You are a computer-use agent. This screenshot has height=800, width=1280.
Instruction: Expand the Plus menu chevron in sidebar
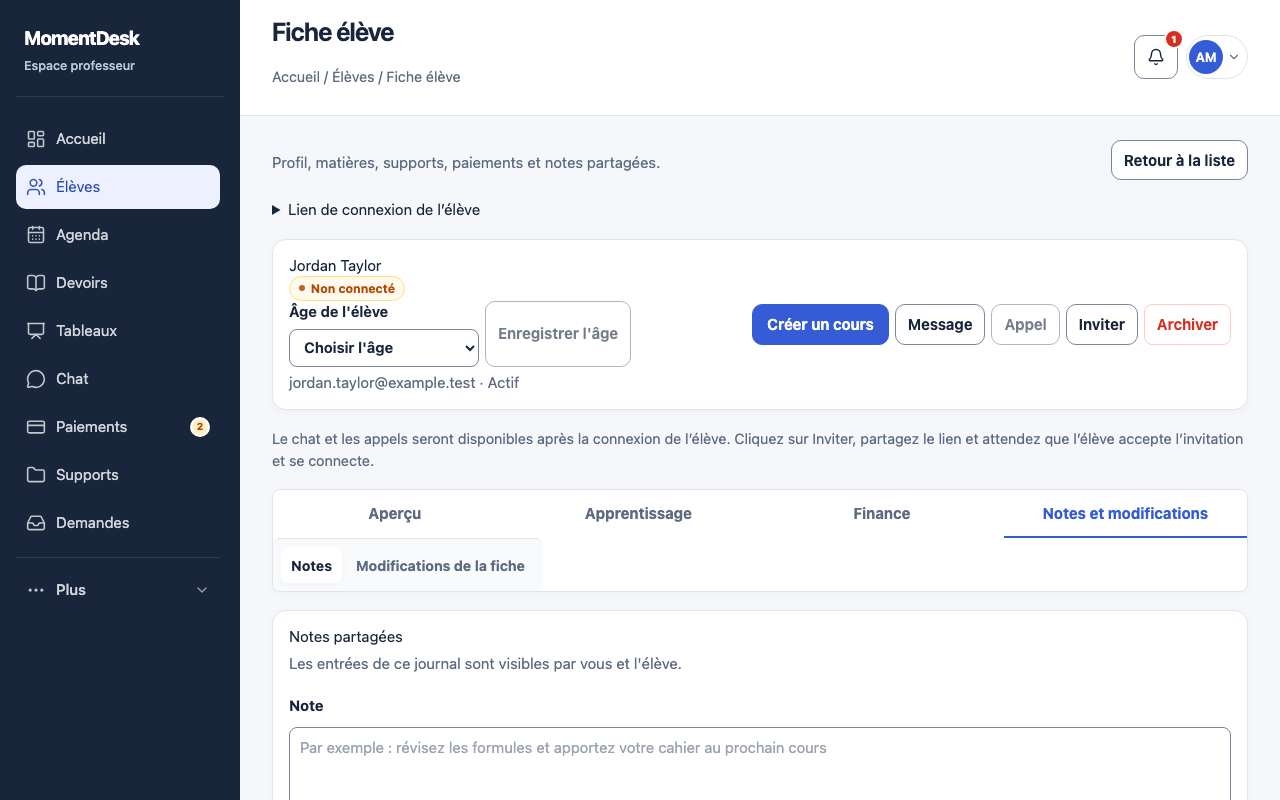(x=202, y=590)
